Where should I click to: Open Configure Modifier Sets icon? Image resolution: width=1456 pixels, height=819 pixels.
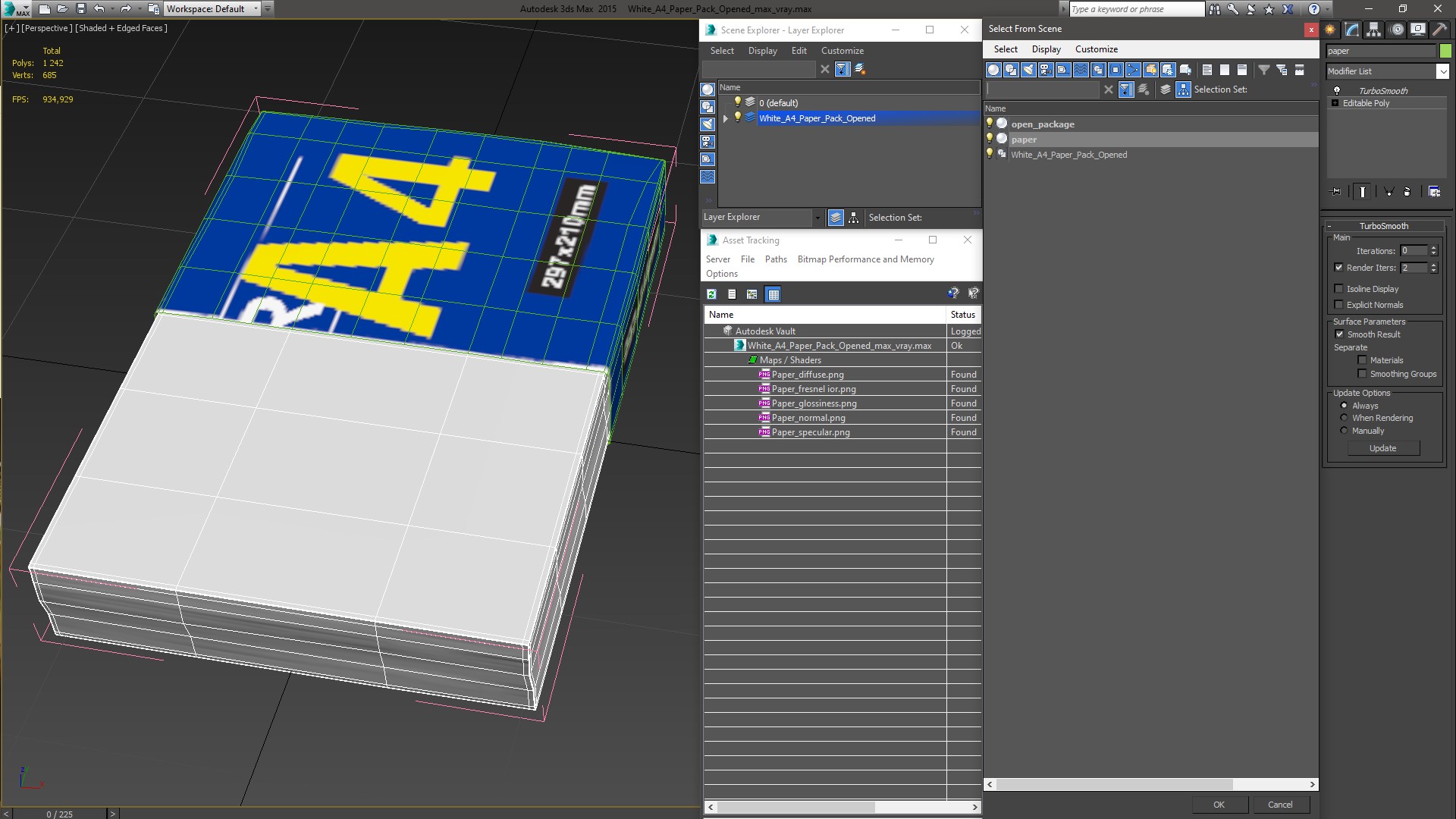1434,192
